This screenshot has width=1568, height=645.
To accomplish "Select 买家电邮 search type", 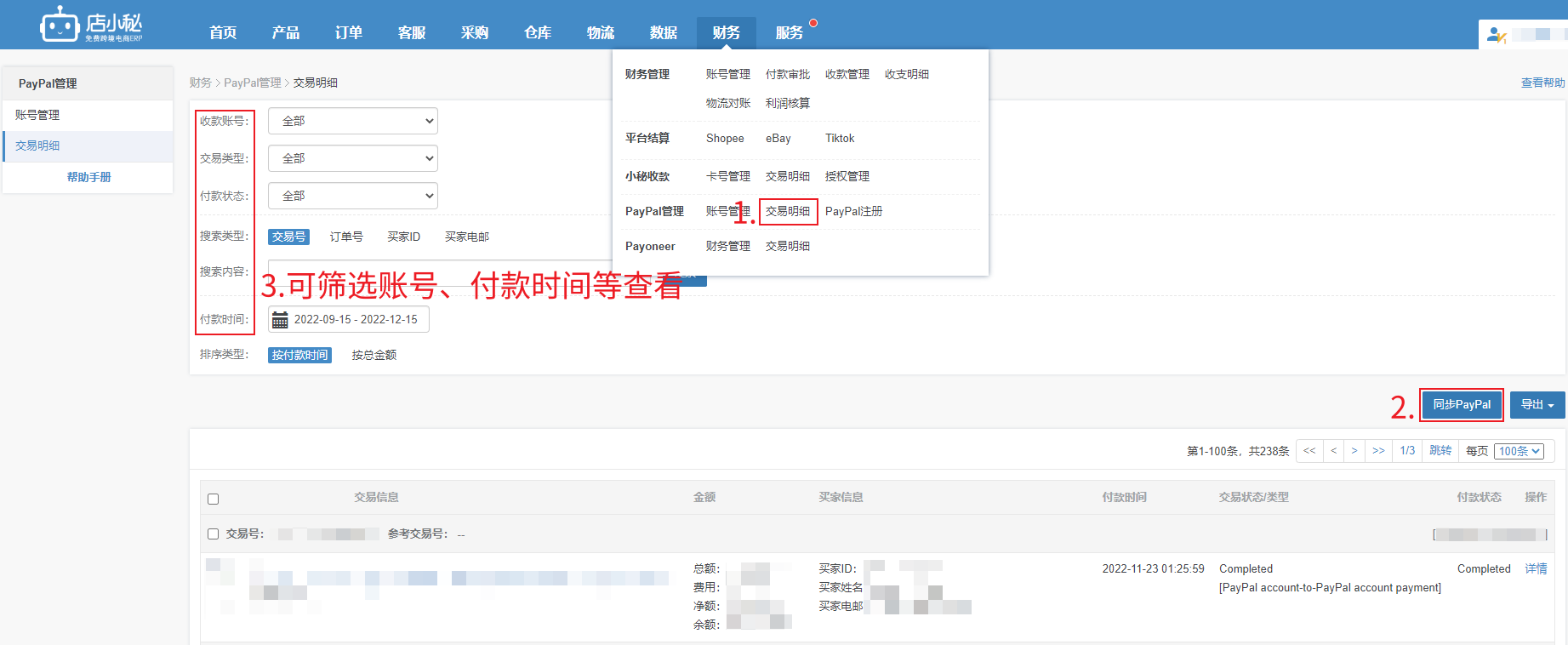I will [467, 237].
